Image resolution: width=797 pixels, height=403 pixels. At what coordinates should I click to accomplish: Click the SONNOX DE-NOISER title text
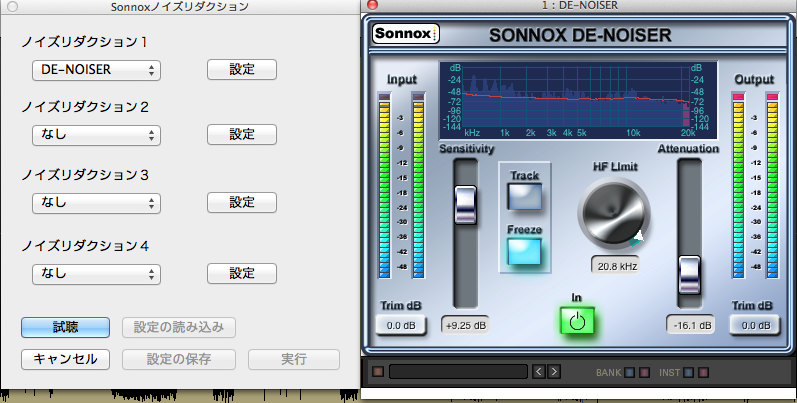(580, 35)
